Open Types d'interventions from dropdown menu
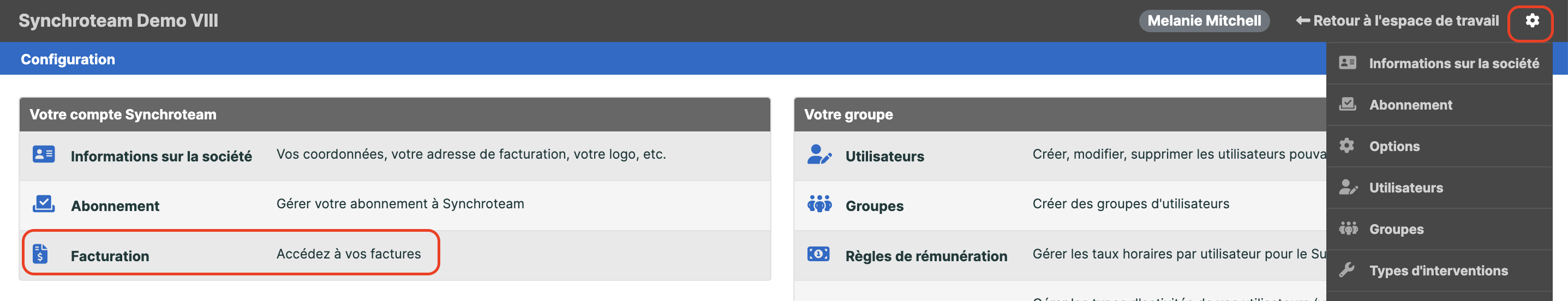The width and height of the screenshot is (1568, 301). coord(1439,270)
